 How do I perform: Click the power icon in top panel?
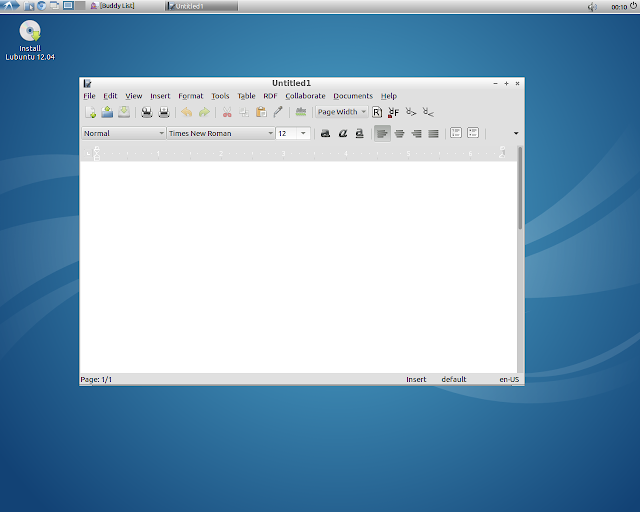coord(633,6)
